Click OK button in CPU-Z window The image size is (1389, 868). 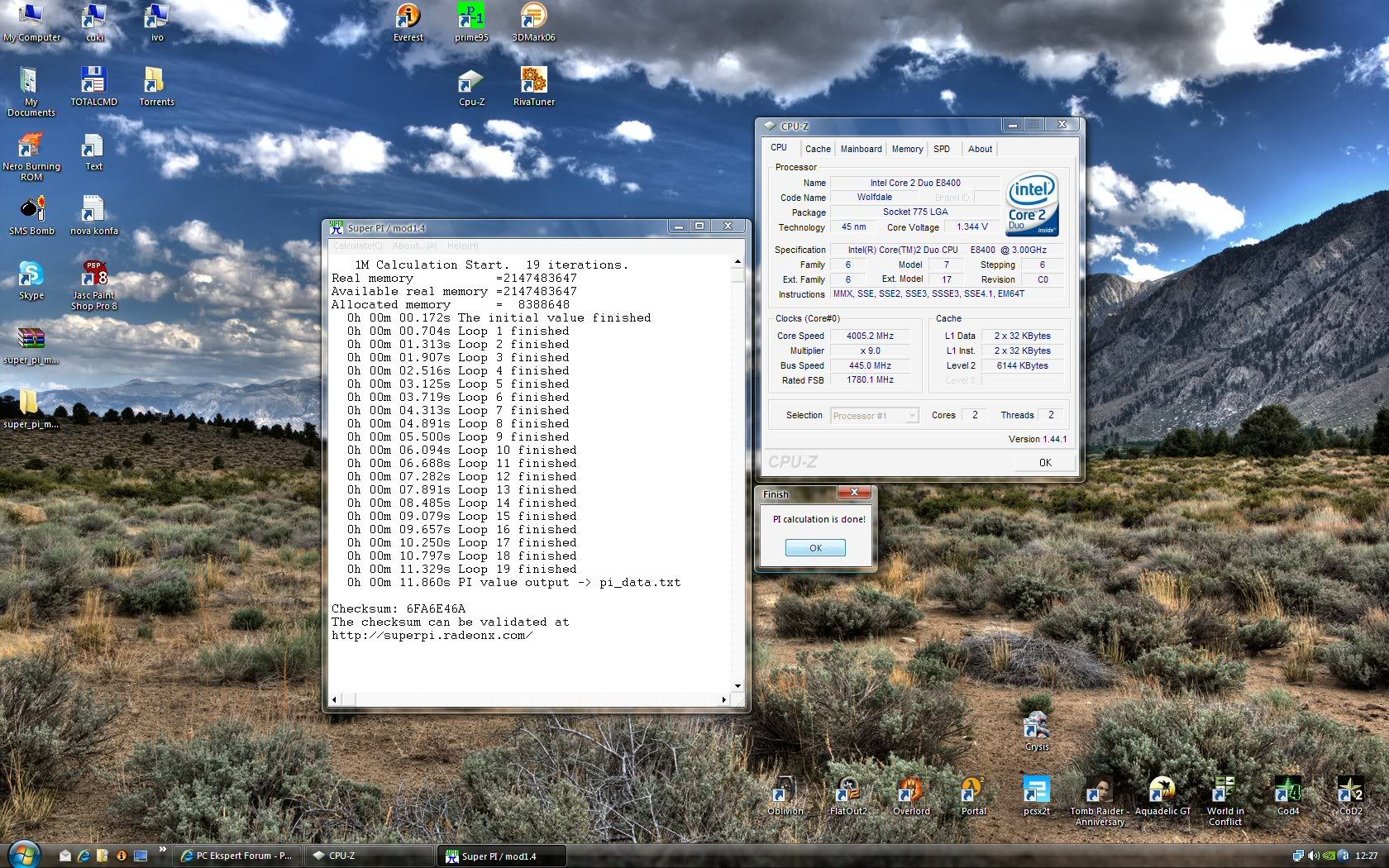click(x=1045, y=462)
